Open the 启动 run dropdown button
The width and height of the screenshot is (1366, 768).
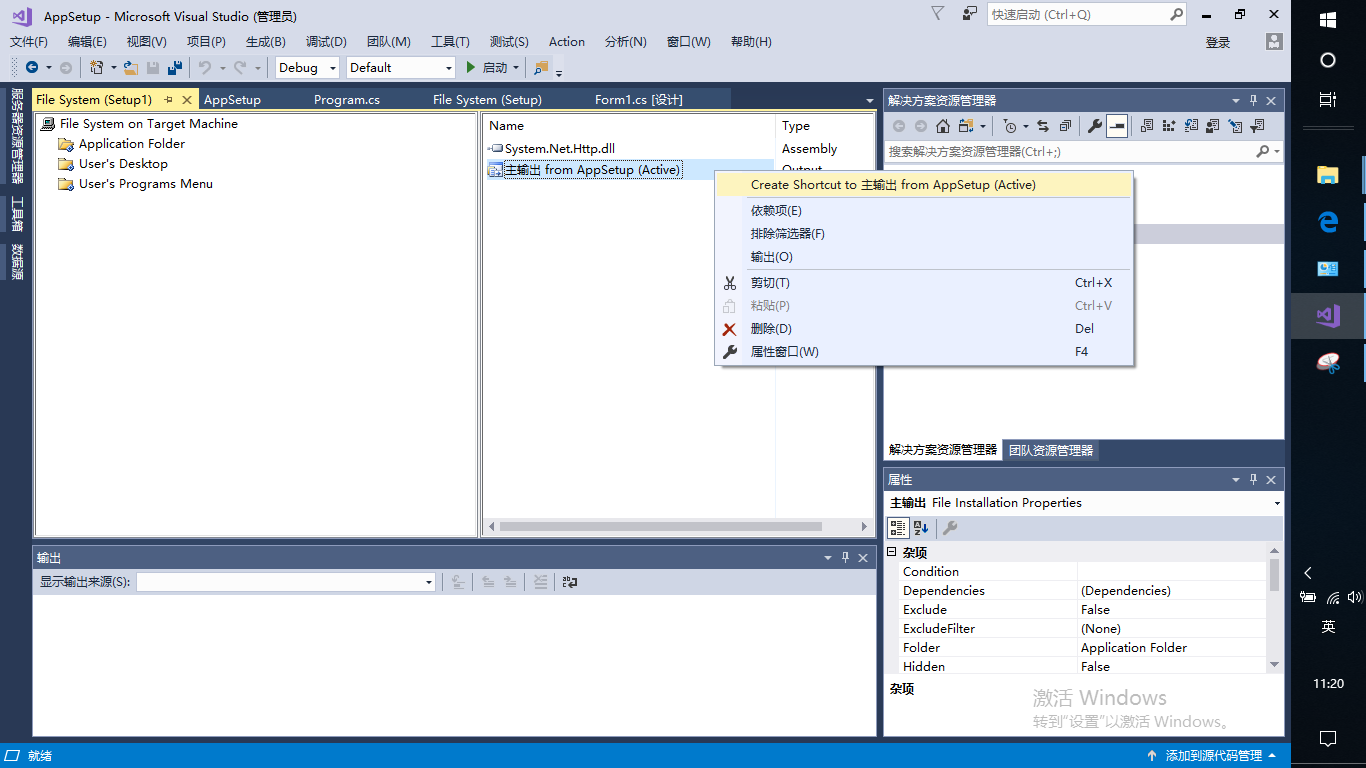click(516, 67)
